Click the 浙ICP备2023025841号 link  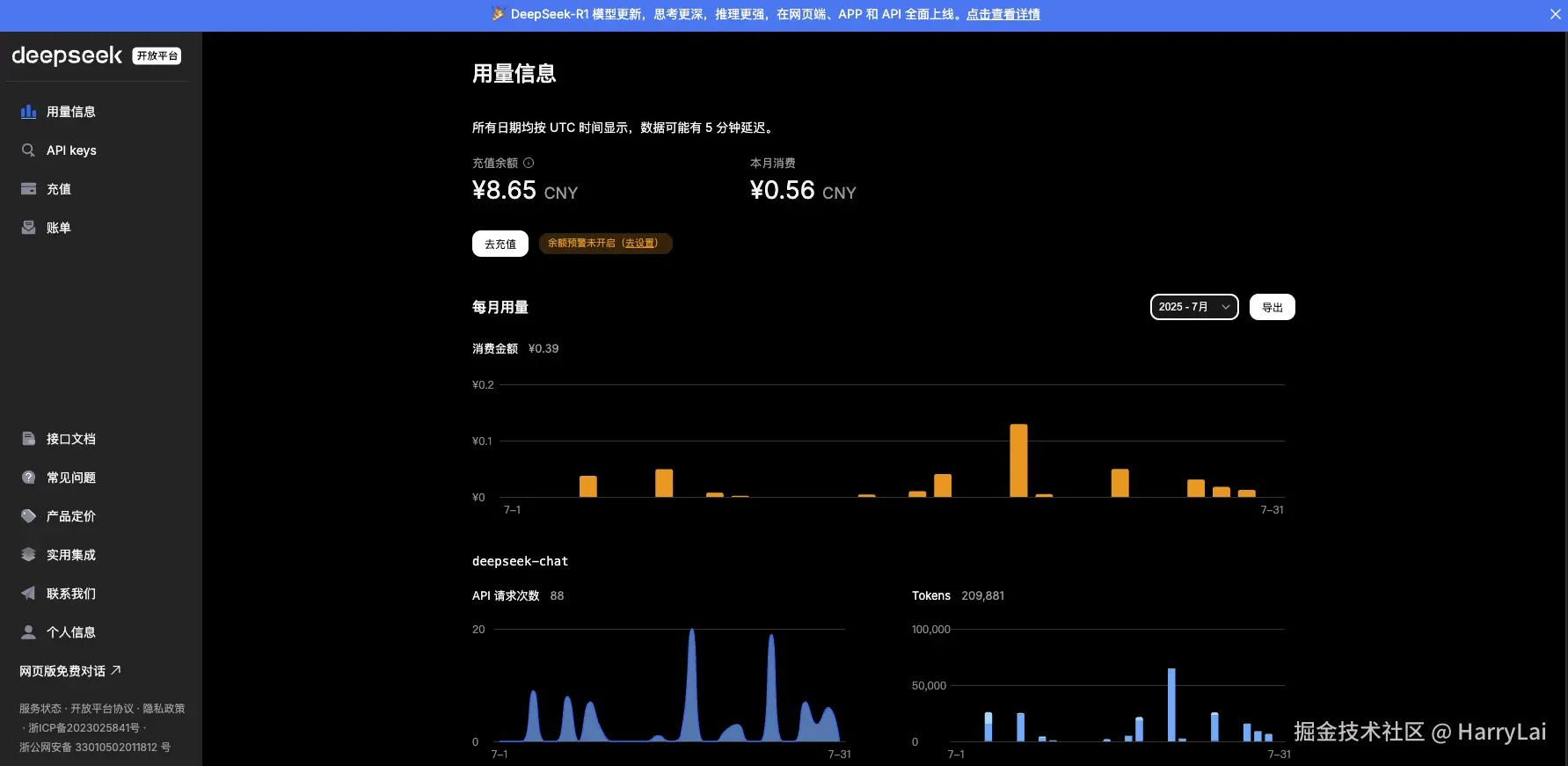pos(84,728)
